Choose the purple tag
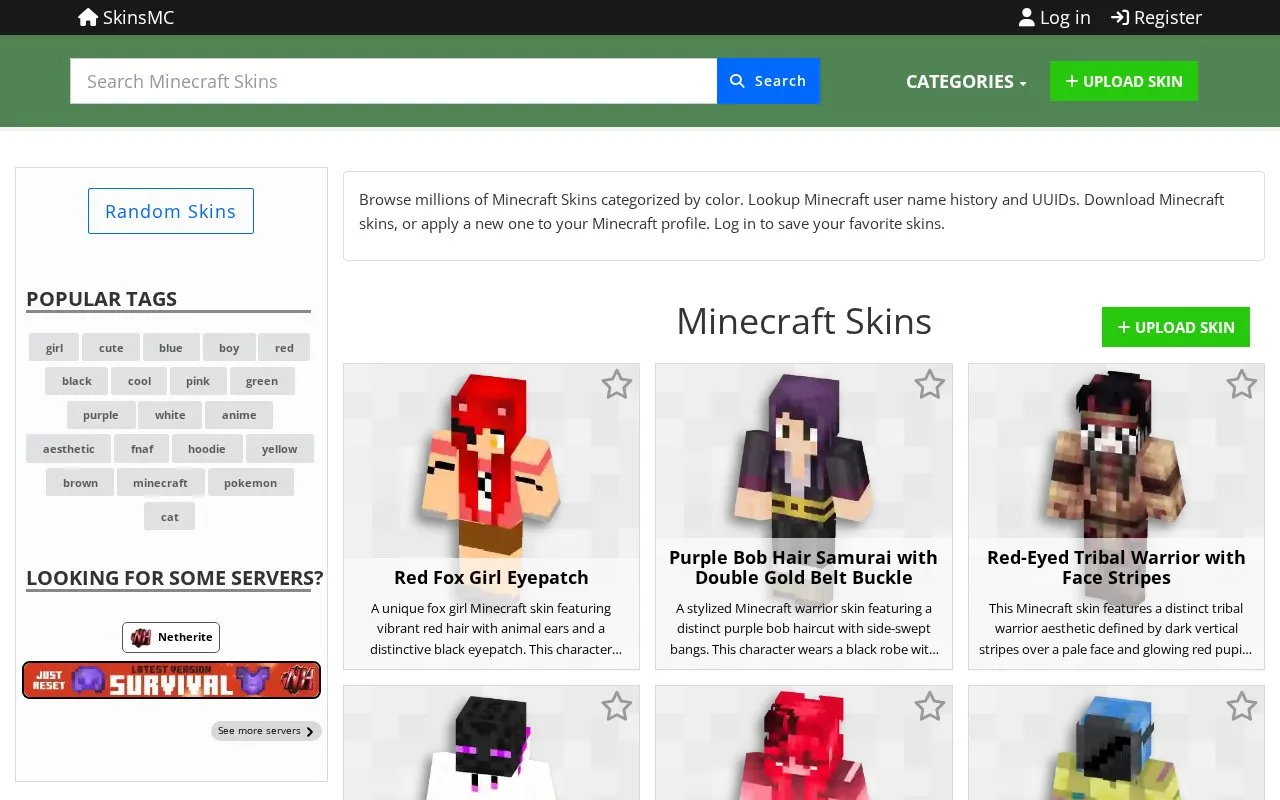 coord(101,415)
